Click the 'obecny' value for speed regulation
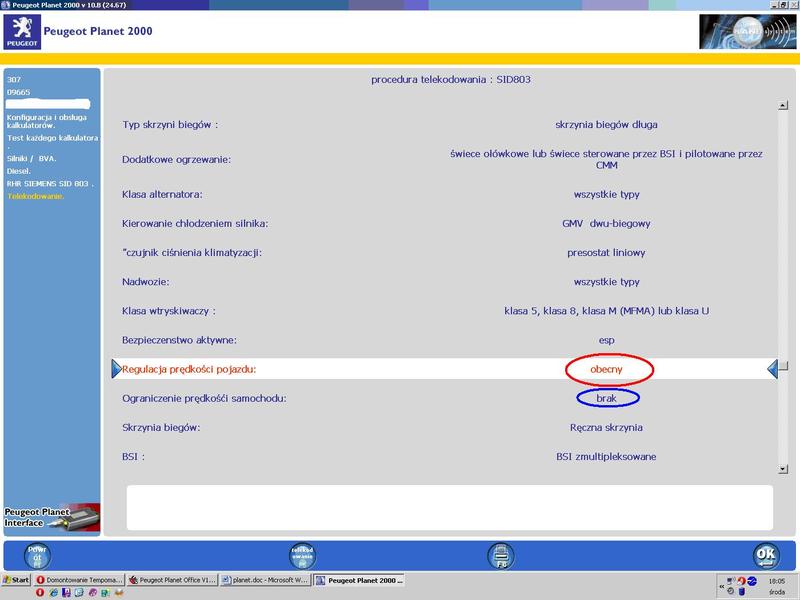The width and height of the screenshot is (800, 600). click(608, 370)
